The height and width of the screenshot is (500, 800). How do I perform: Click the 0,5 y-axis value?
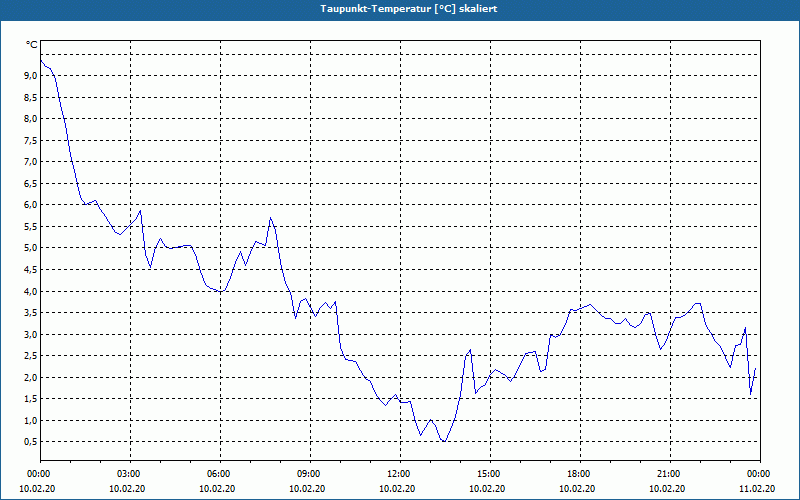(31, 442)
